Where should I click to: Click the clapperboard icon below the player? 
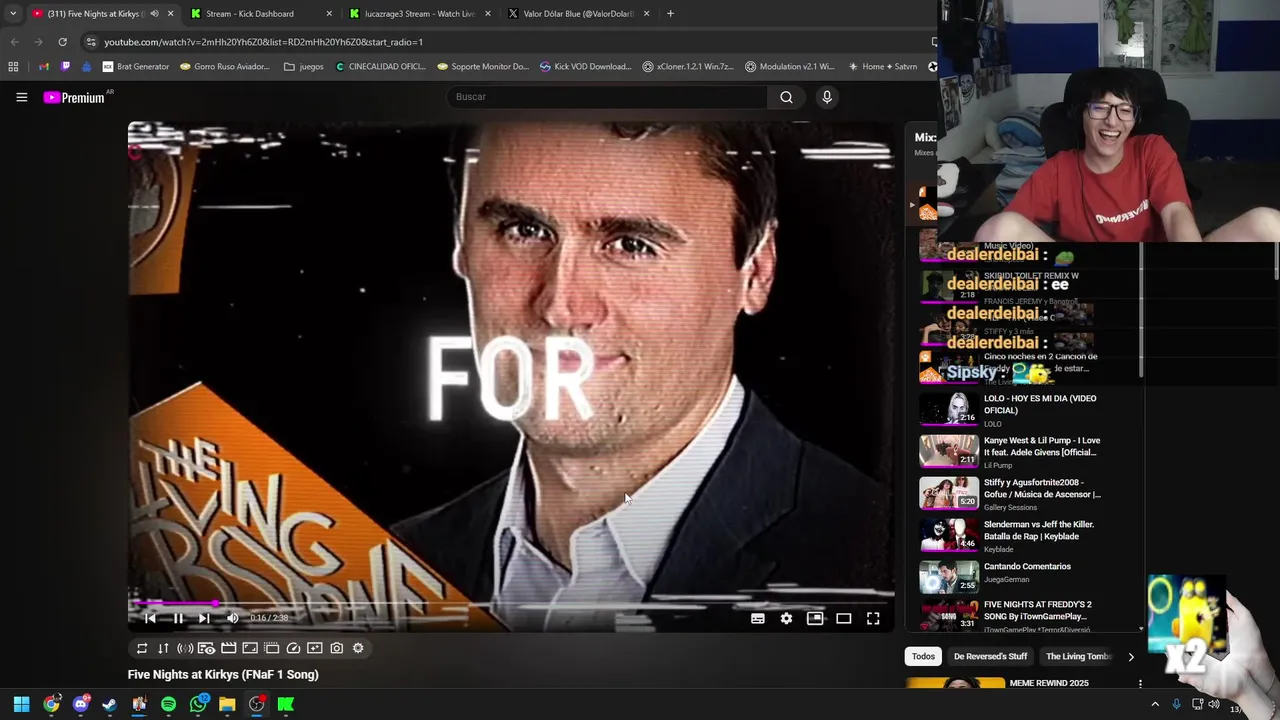click(228, 648)
